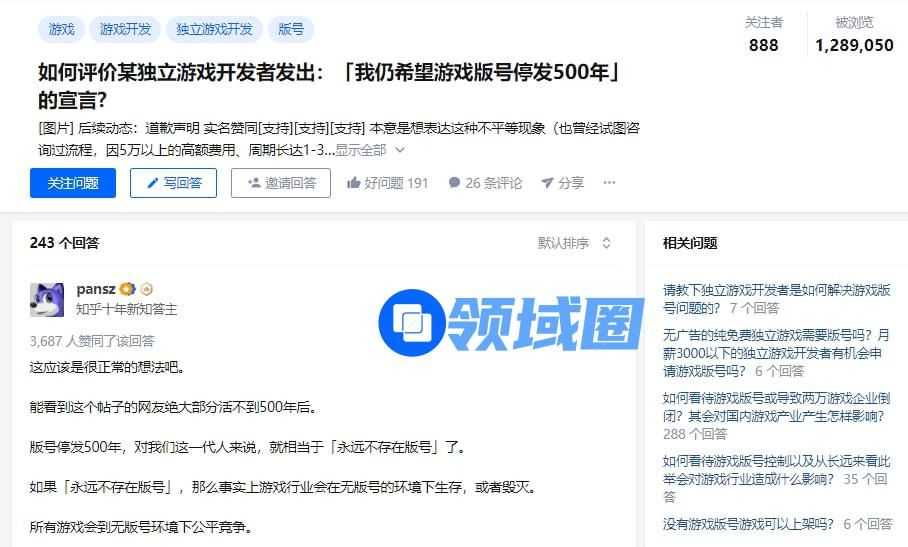The width and height of the screenshot is (908, 547).
Task: Open the 默认排序 sort dropdown
Action: click(574, 243)
